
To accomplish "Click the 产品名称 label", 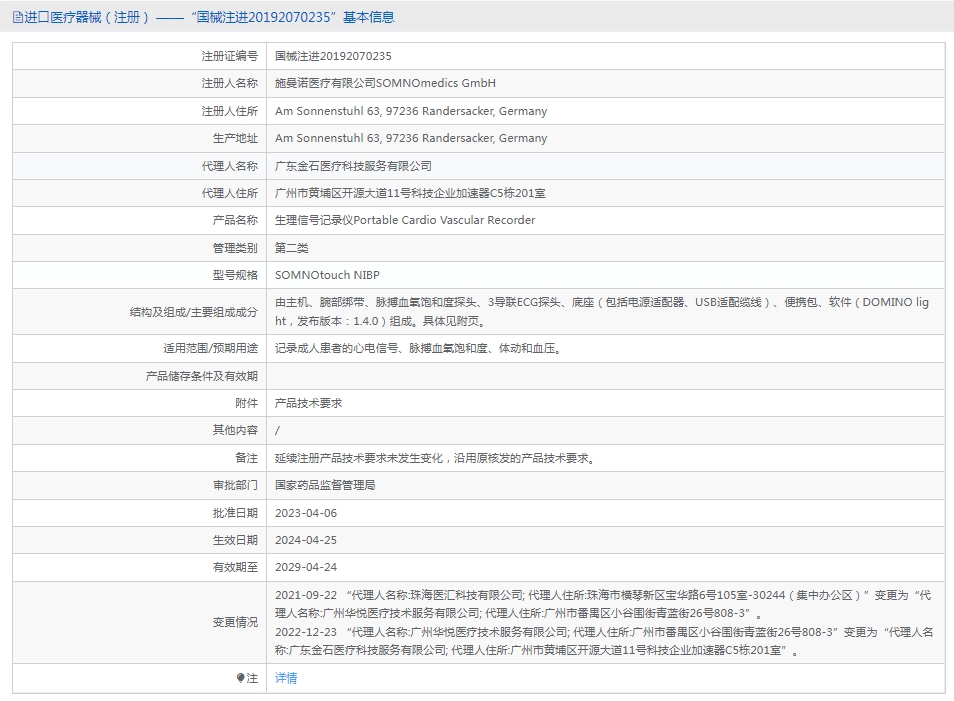I will (235, 220).
